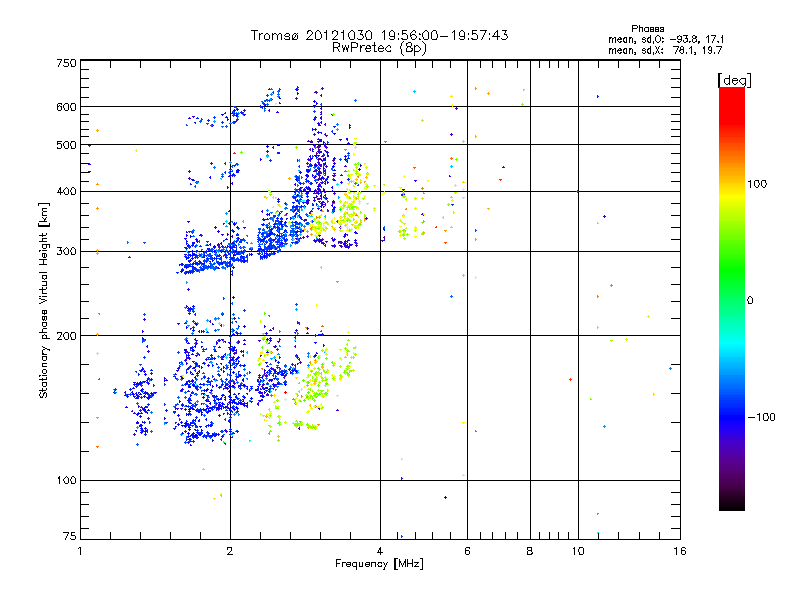Click the '[deg]' colorbar unit label
Screen dimensions: 800x600
click(x=734, y=80)
